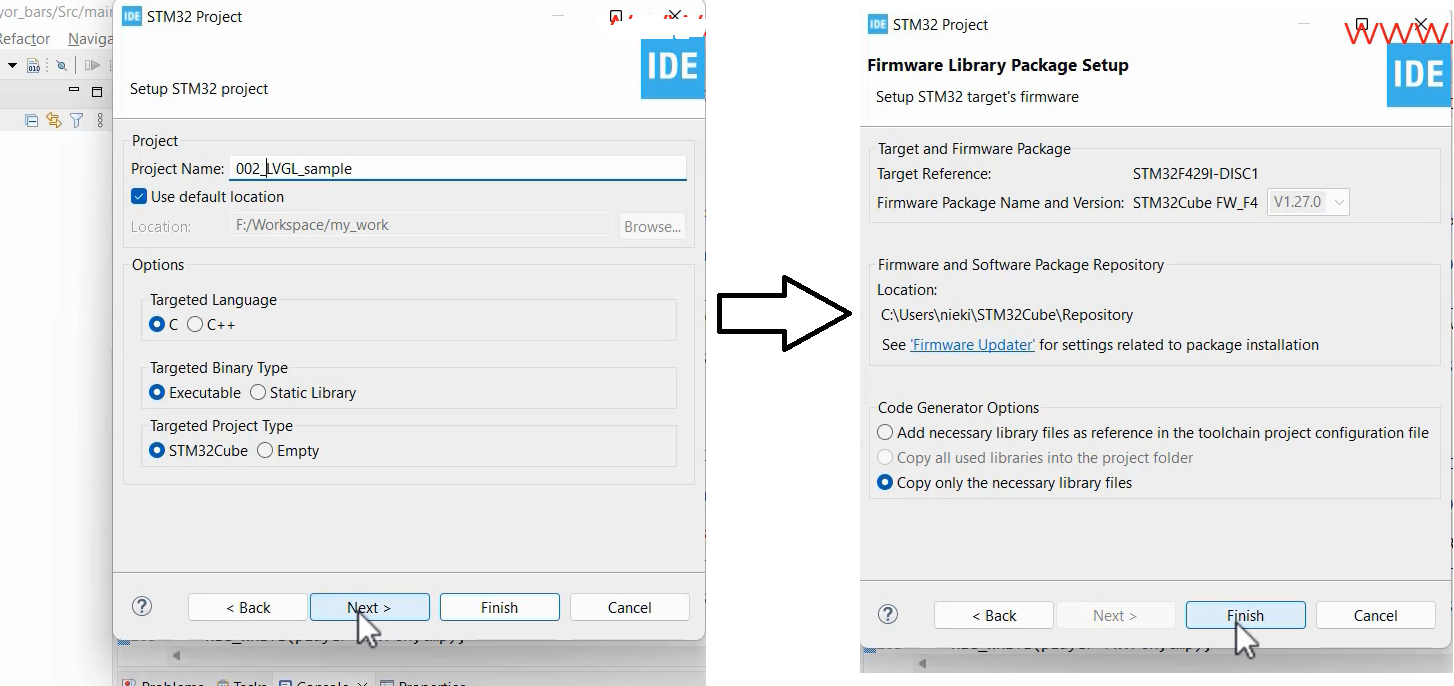This screenshot has height=686, width=1454.
Task: Click Cancel in Firmware Library Package Setup dialog
Action: 1376,615
